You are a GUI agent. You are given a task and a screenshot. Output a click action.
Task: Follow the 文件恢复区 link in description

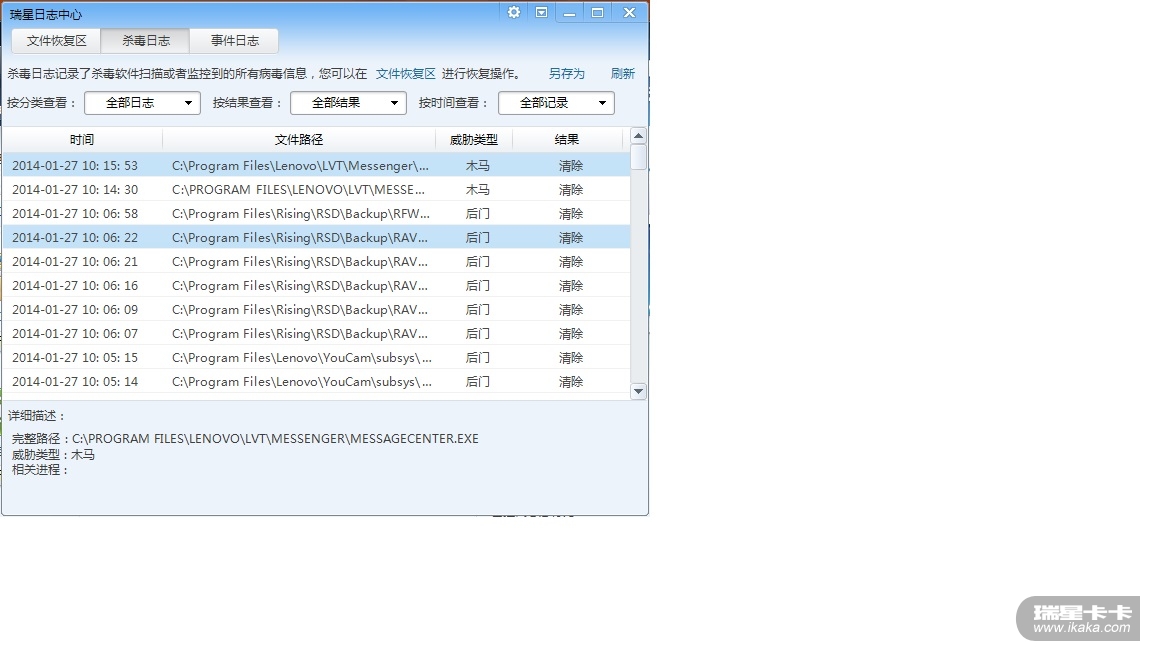click(406, 73)
